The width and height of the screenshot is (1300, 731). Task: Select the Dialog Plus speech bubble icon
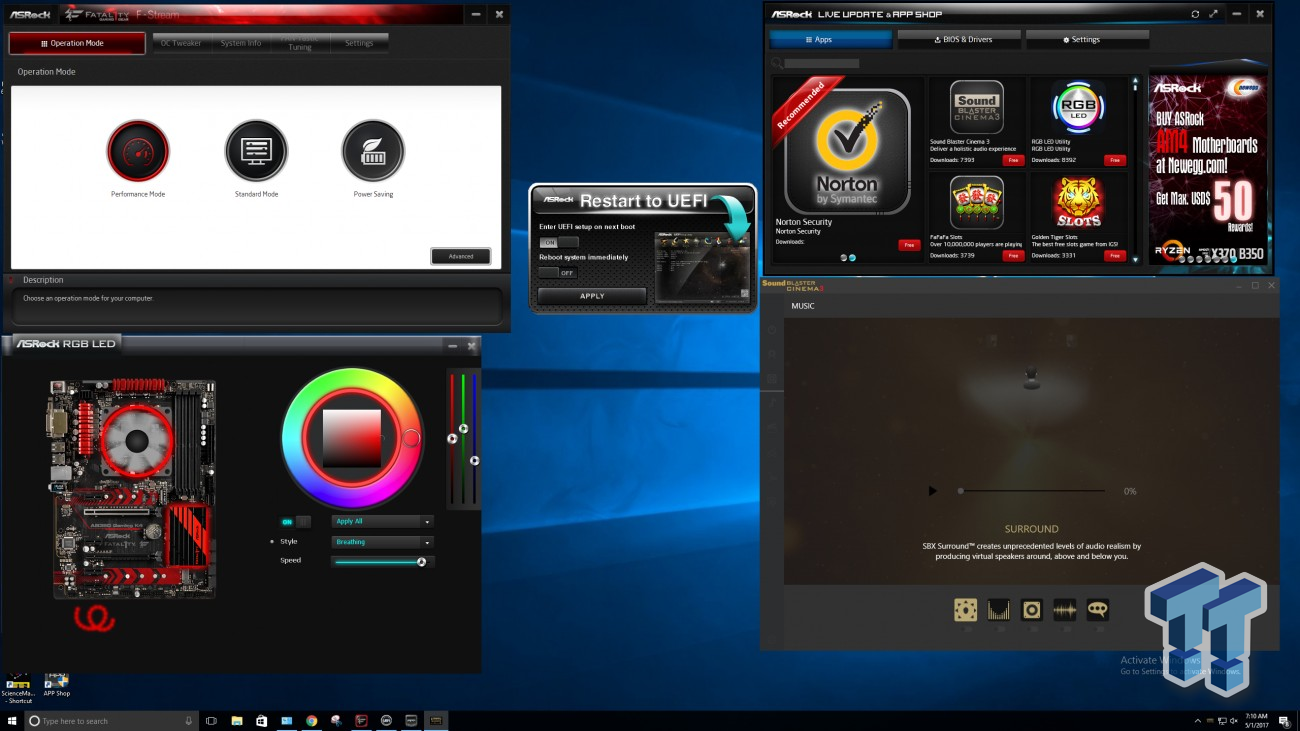pos(1098,610)
